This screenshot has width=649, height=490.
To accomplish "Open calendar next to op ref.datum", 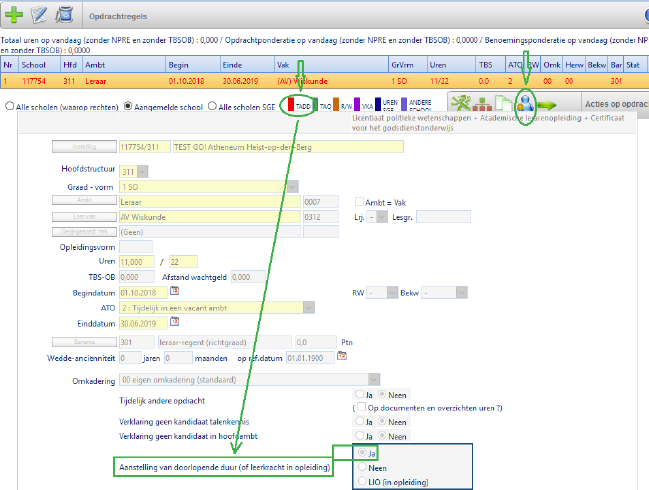I will click(x=342, y=355).
